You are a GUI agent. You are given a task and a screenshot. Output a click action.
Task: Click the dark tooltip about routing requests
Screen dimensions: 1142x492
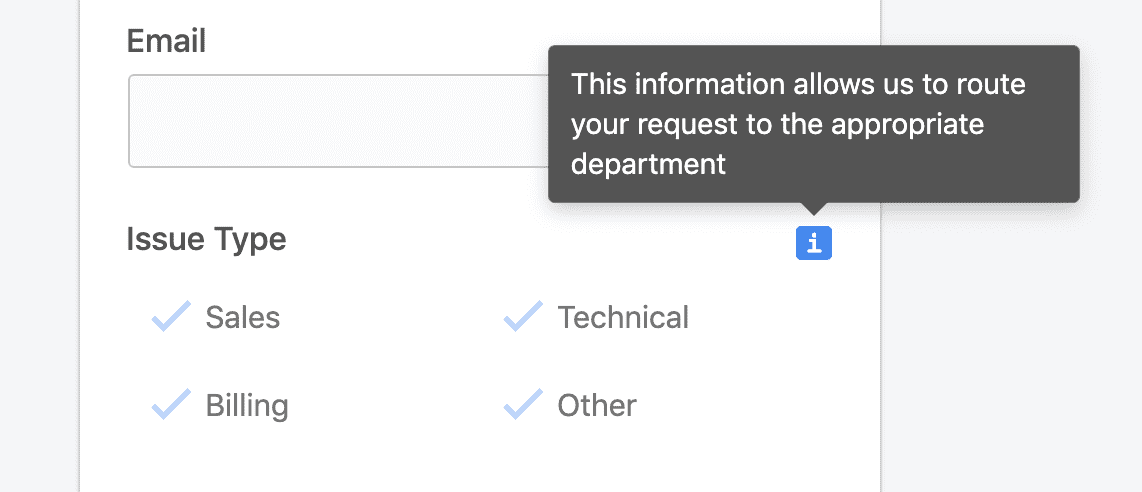(814, 124)
